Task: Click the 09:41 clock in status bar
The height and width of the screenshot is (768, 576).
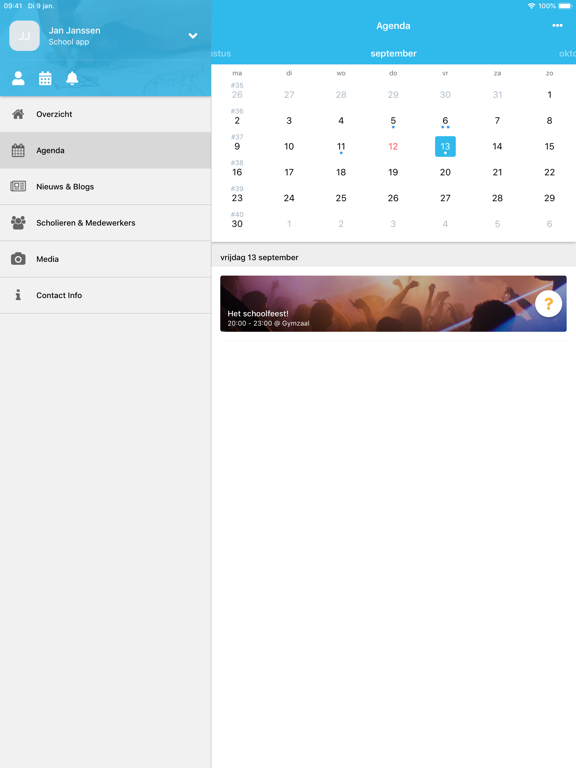Action: 13,6
